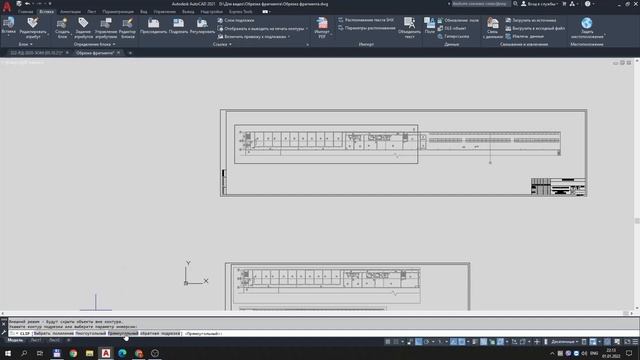The image size is (640, 360).
Task: Click Слои подложки button
Action: click(x=236, y=20)
